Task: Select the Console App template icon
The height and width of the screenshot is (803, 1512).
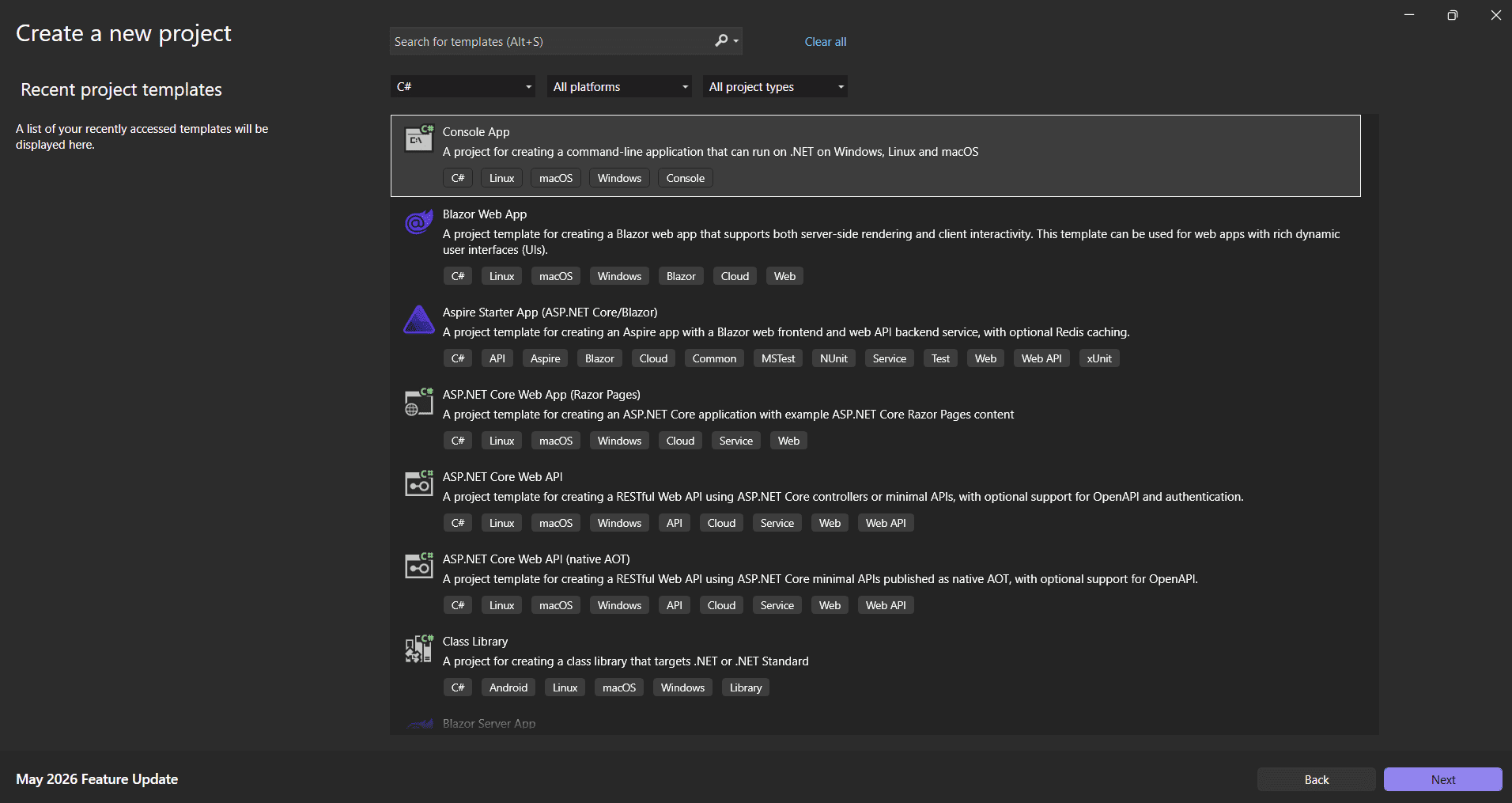Action: (419, 138)
